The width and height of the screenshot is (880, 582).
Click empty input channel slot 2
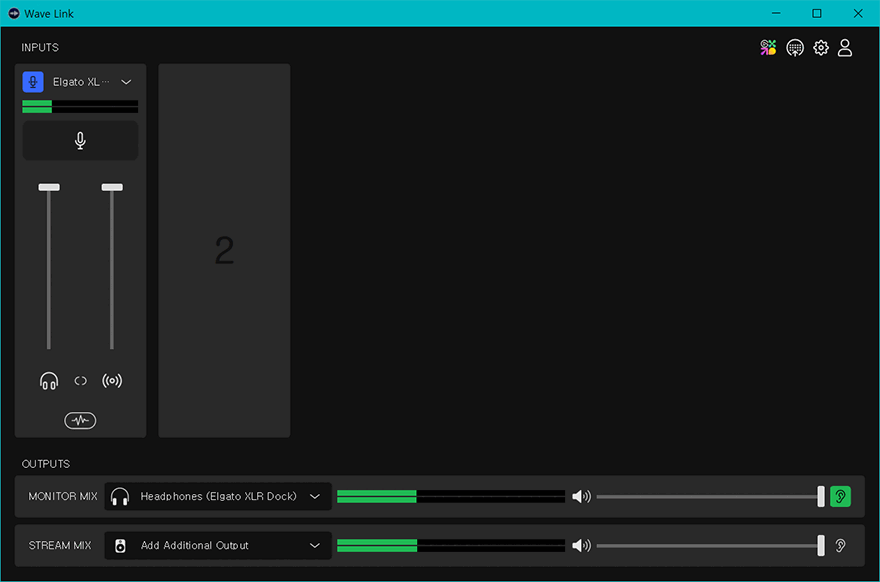coord(224,250)
